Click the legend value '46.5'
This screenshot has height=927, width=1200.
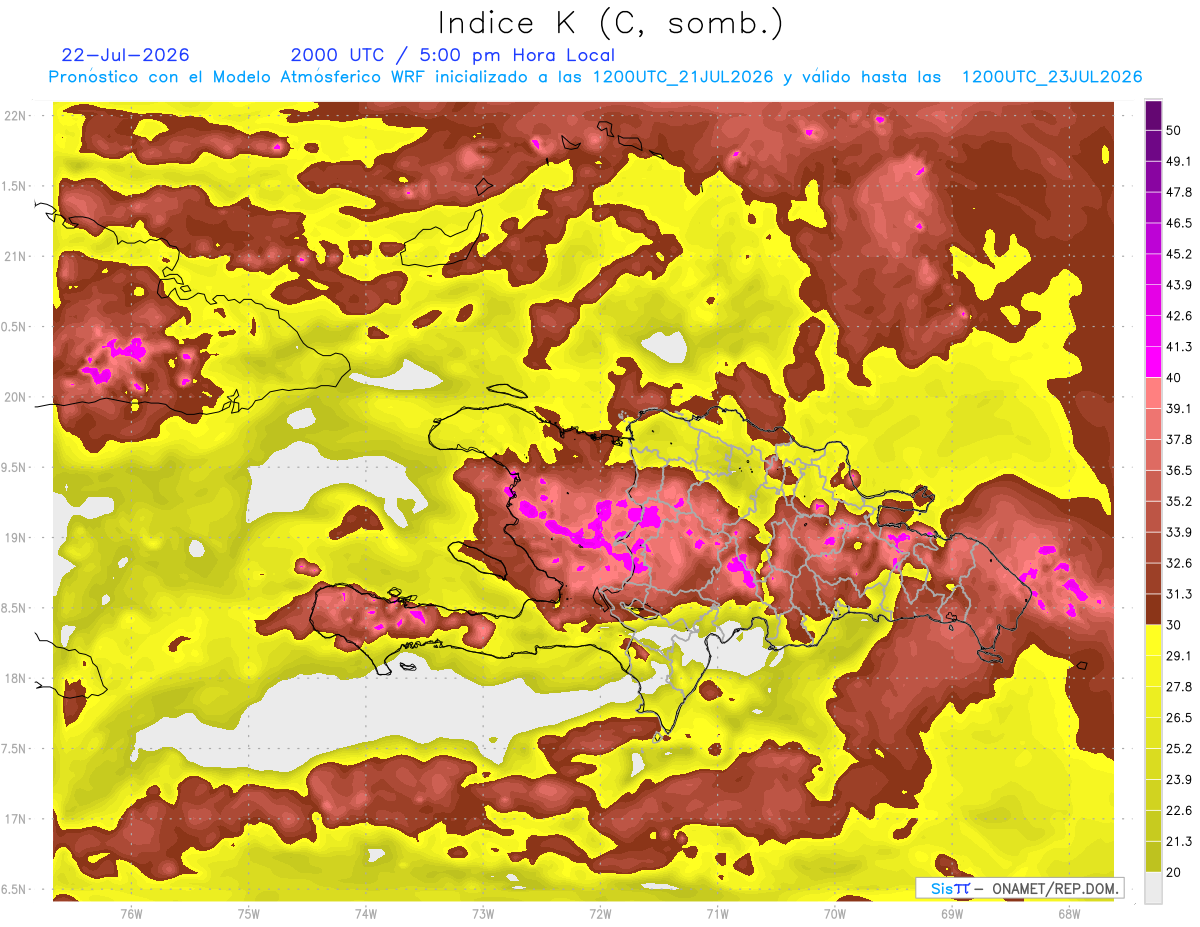pos(1178,223)
